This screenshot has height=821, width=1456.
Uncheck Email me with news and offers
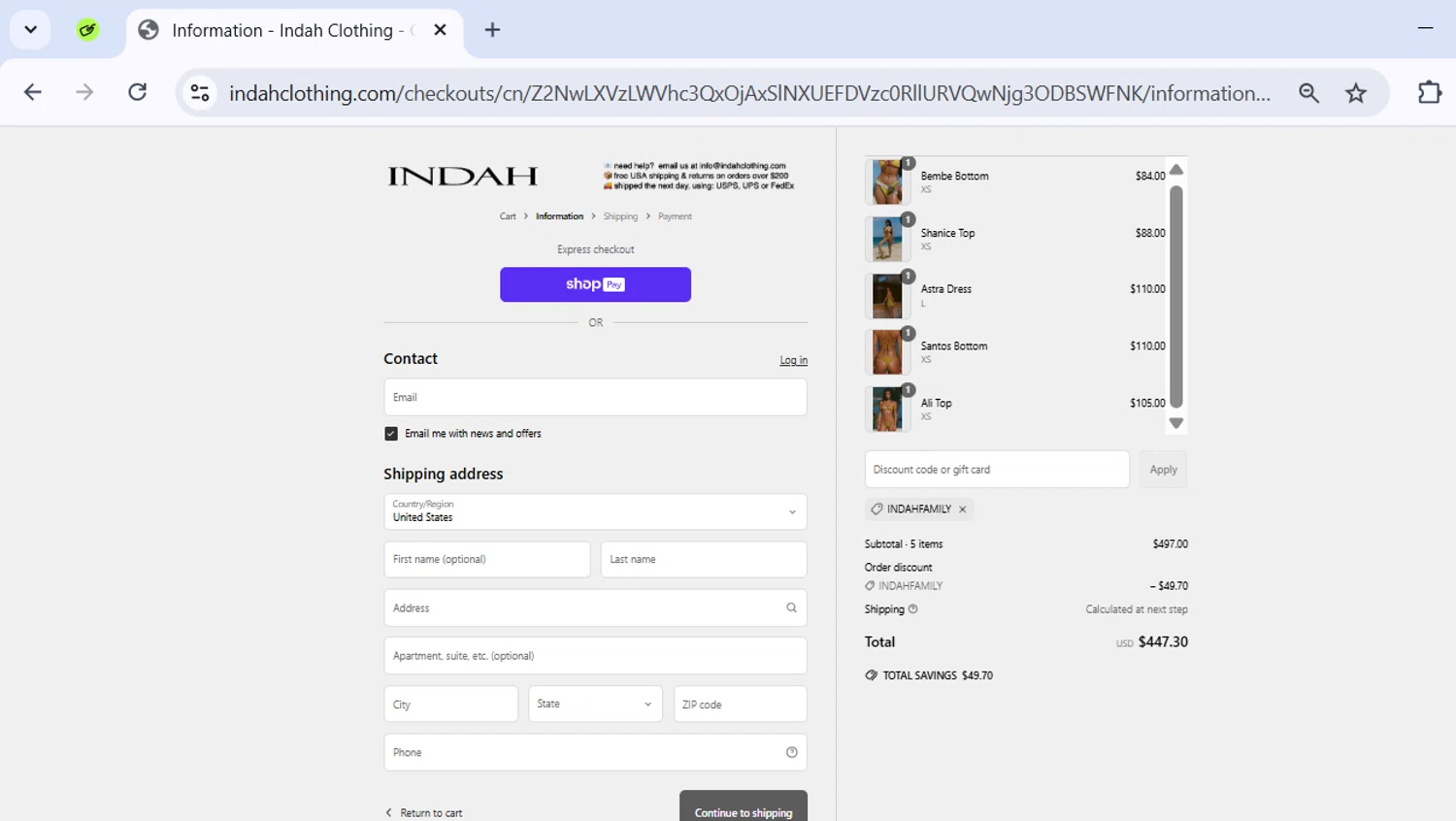coord(391,434)
